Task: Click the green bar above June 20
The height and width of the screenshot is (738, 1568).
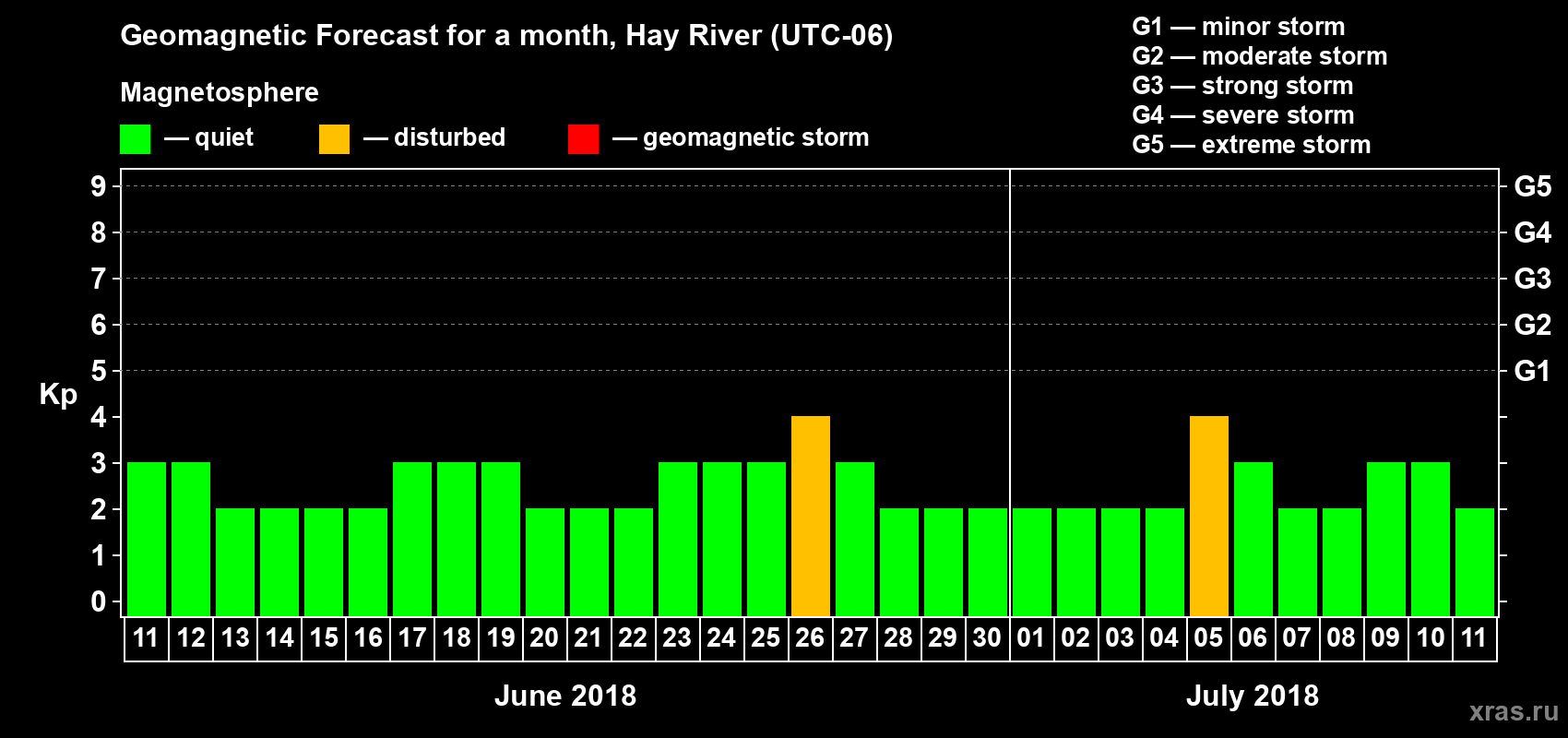Action: [x=545, y=562]
